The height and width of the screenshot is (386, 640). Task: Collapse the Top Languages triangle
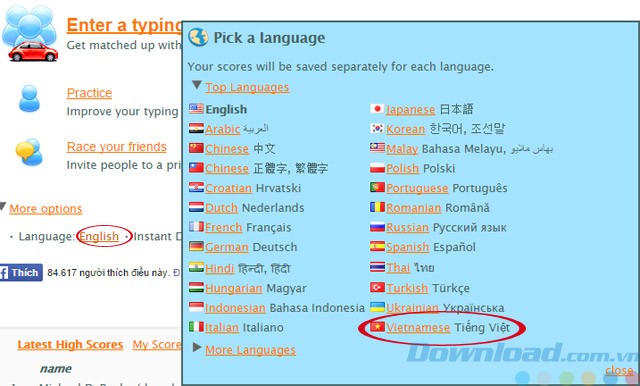pyautogui.click(x=197, y=84)
